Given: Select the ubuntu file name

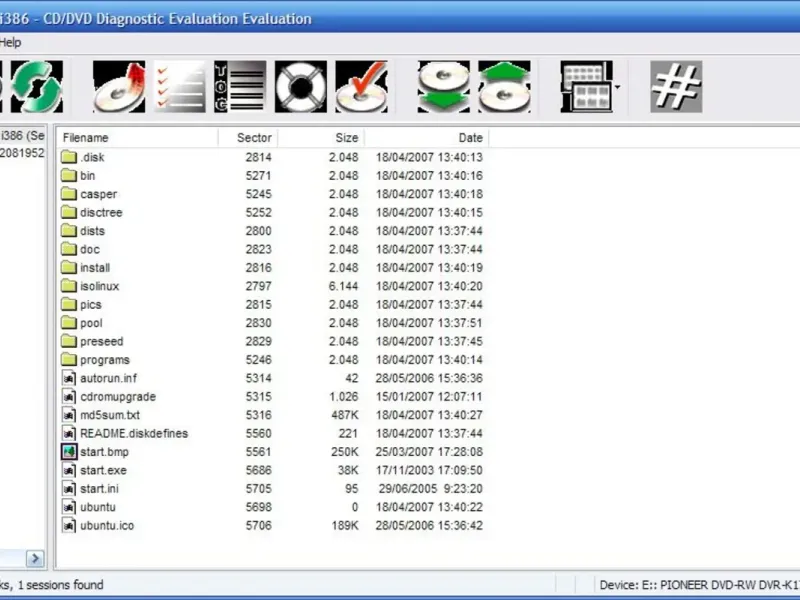Looking at the screenshot, I should [97, 507].
